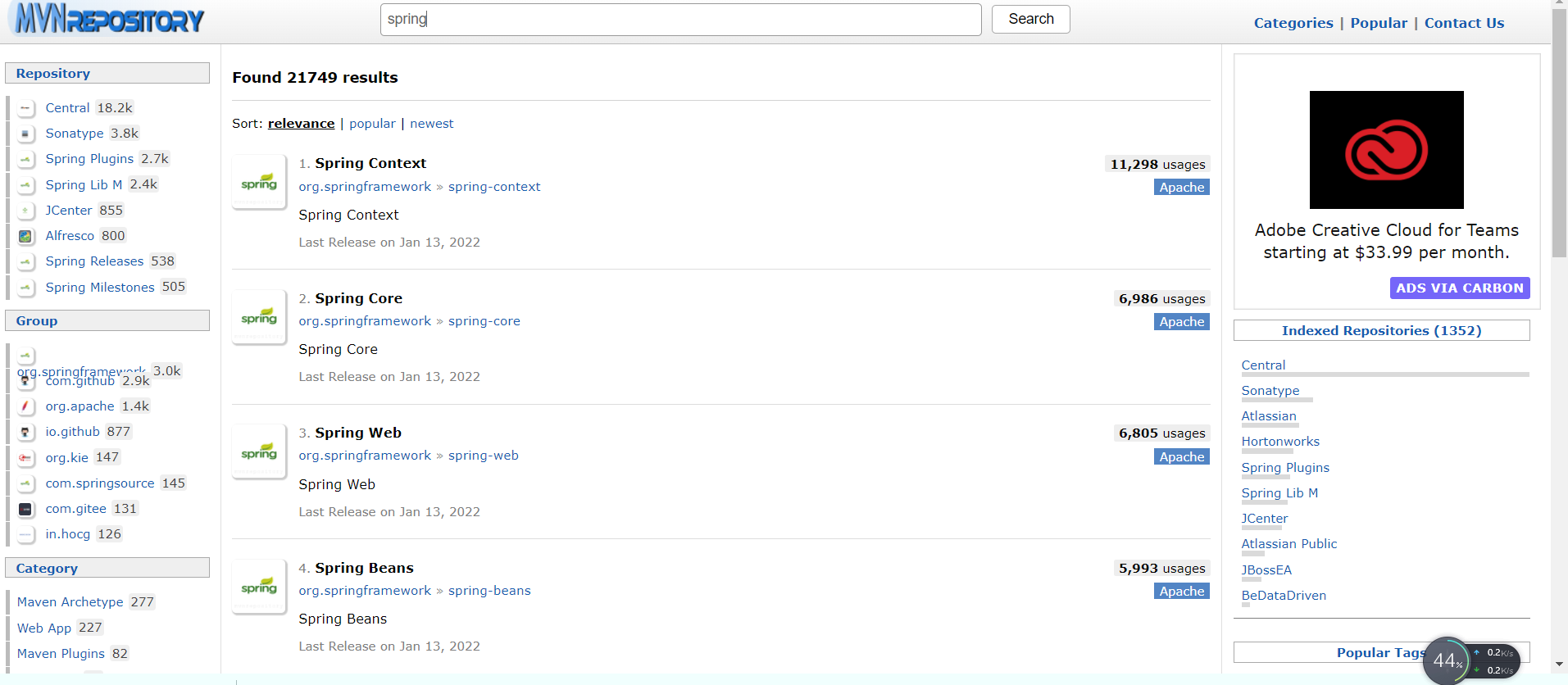Open the BeDataDriven indexed repository link
Viewport: 1568px width, 685px height.
tap(1284, 596)
